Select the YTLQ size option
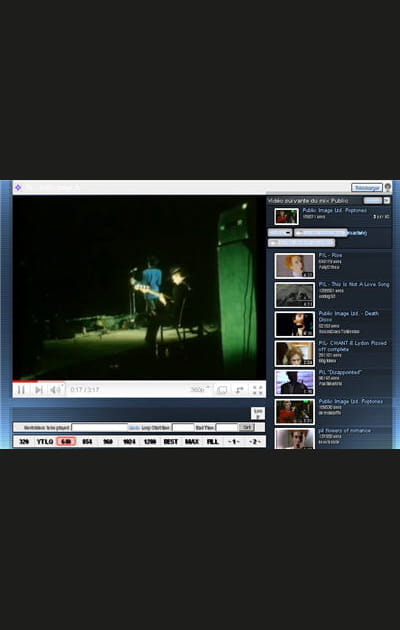 (45, 442)
